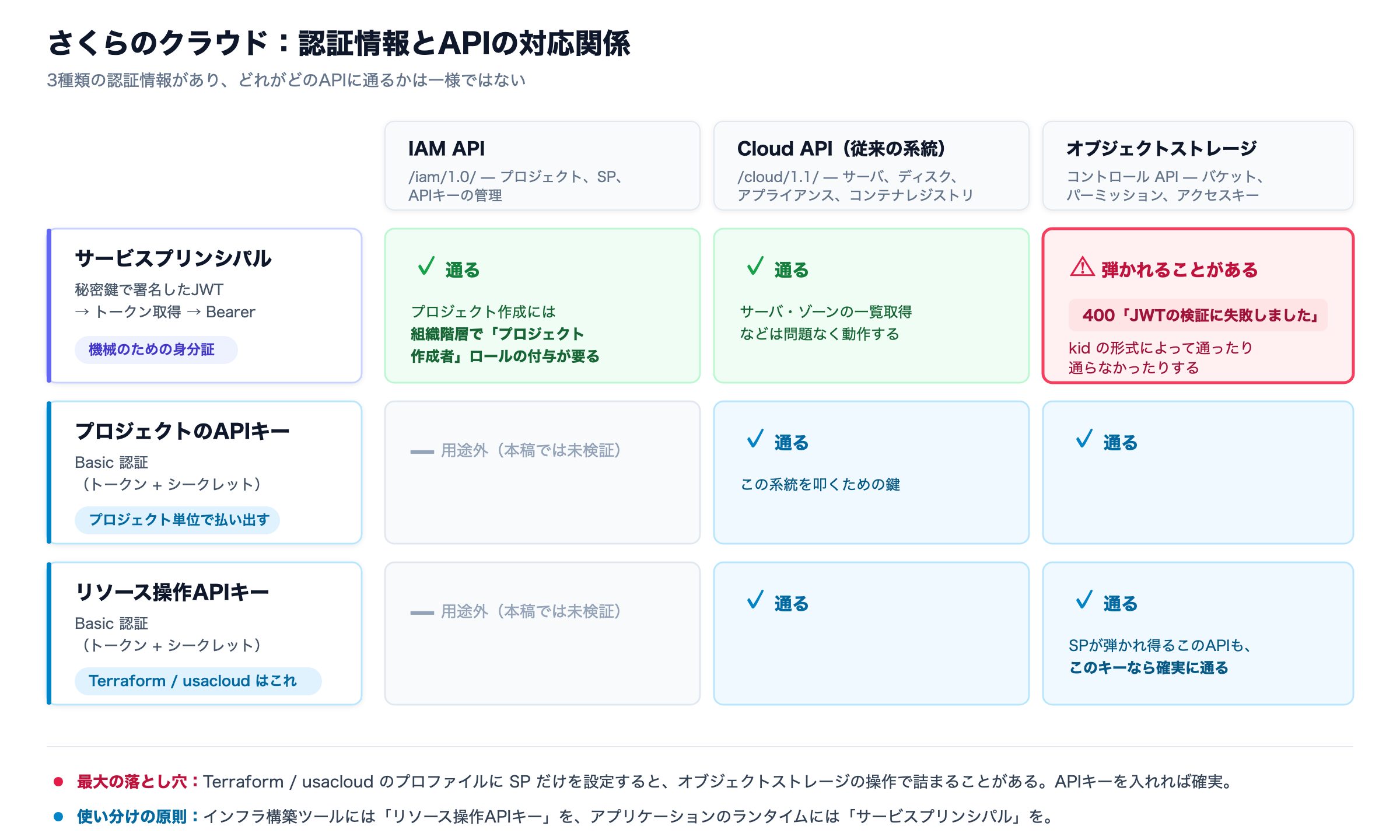Click the green checkmark in the Service Principal Cloud API cell
The height and width of the screenshot is (840, 1400).
[755, 266]
